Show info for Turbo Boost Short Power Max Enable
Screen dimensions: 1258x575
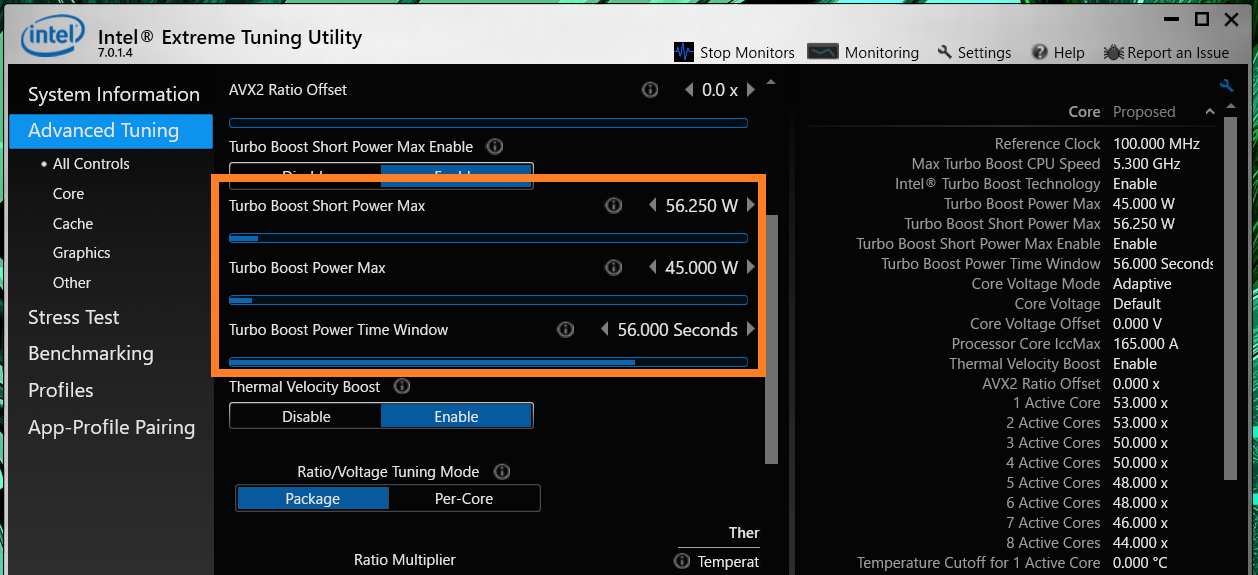494,147
